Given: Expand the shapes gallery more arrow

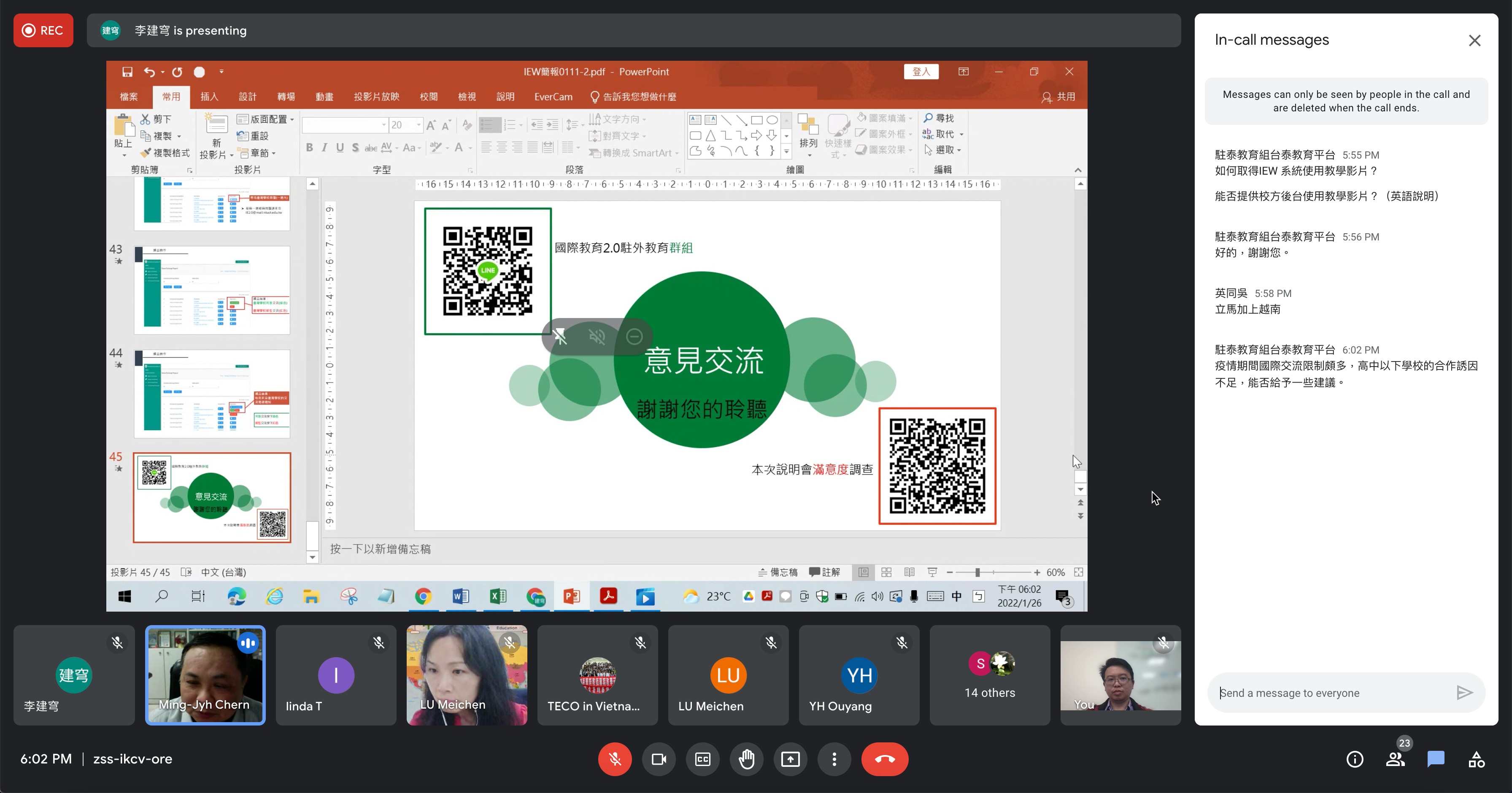Looking at the screenshot, I should [x=786, y=151].
